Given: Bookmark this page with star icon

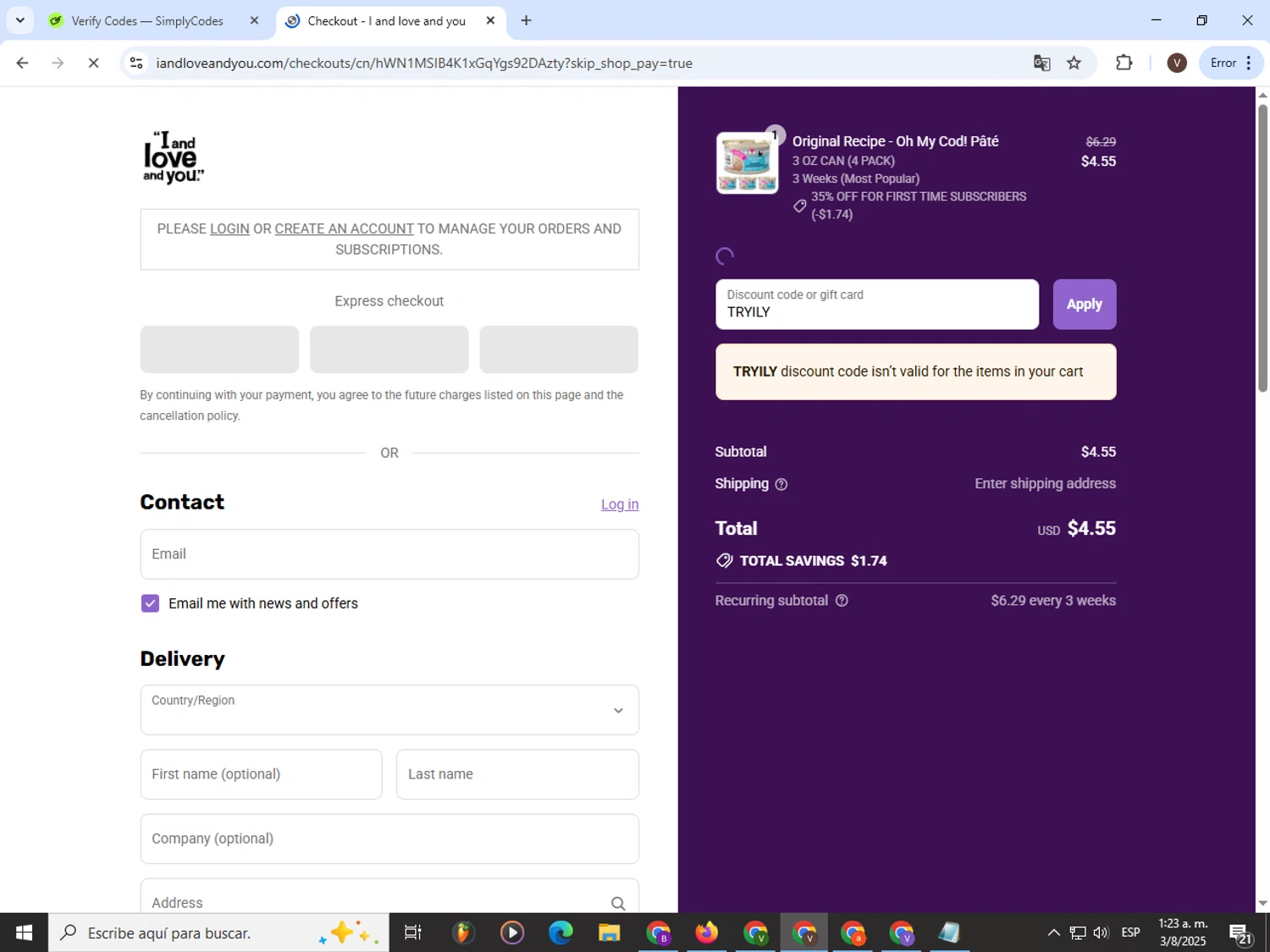Looking at the screenshot, I should [x=1074, y=63].
